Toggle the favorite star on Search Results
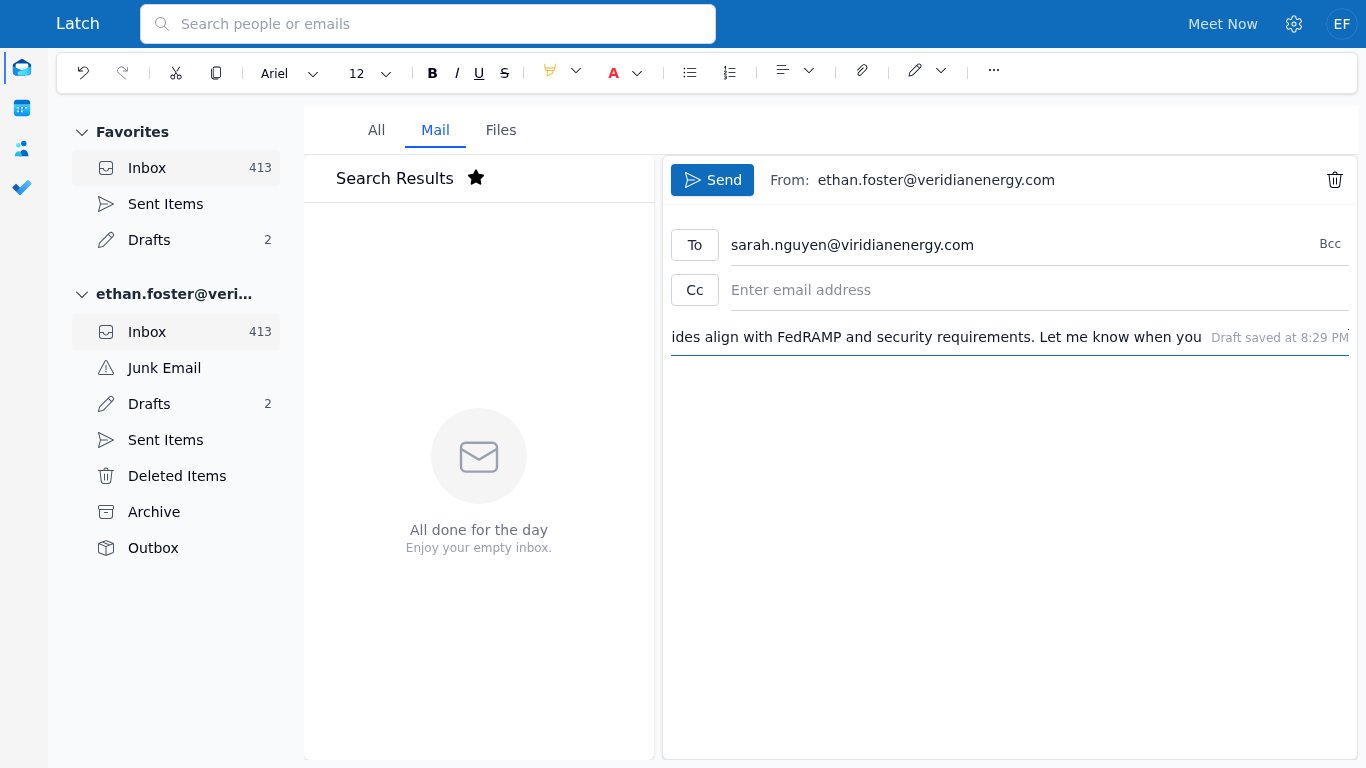Viewport: 1366px width, 768px height. 476,178
